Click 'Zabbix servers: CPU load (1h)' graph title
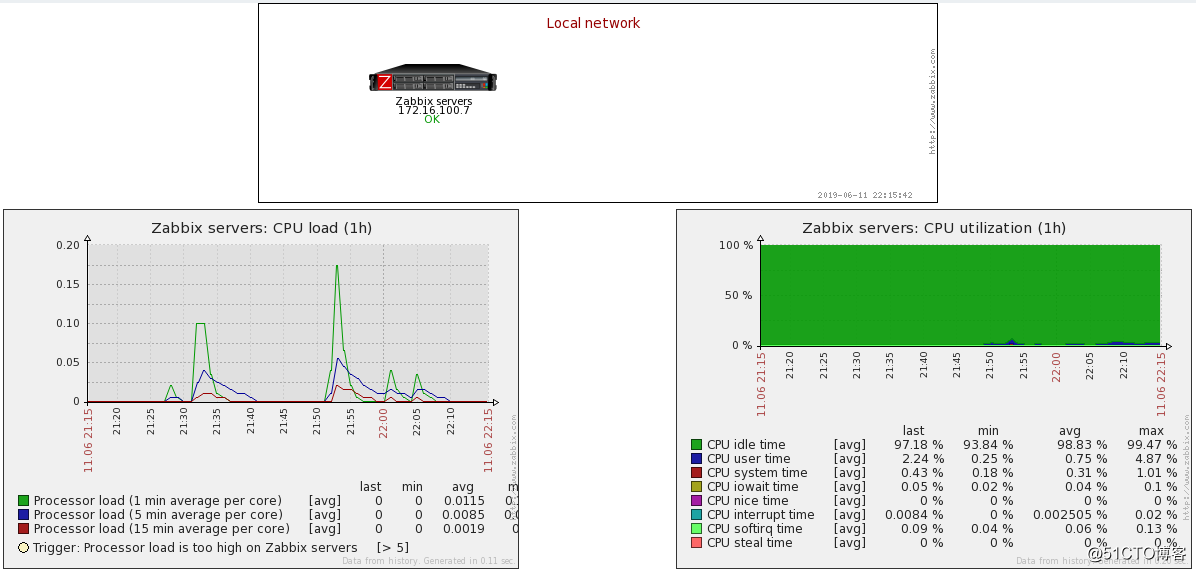 [262, 228]
